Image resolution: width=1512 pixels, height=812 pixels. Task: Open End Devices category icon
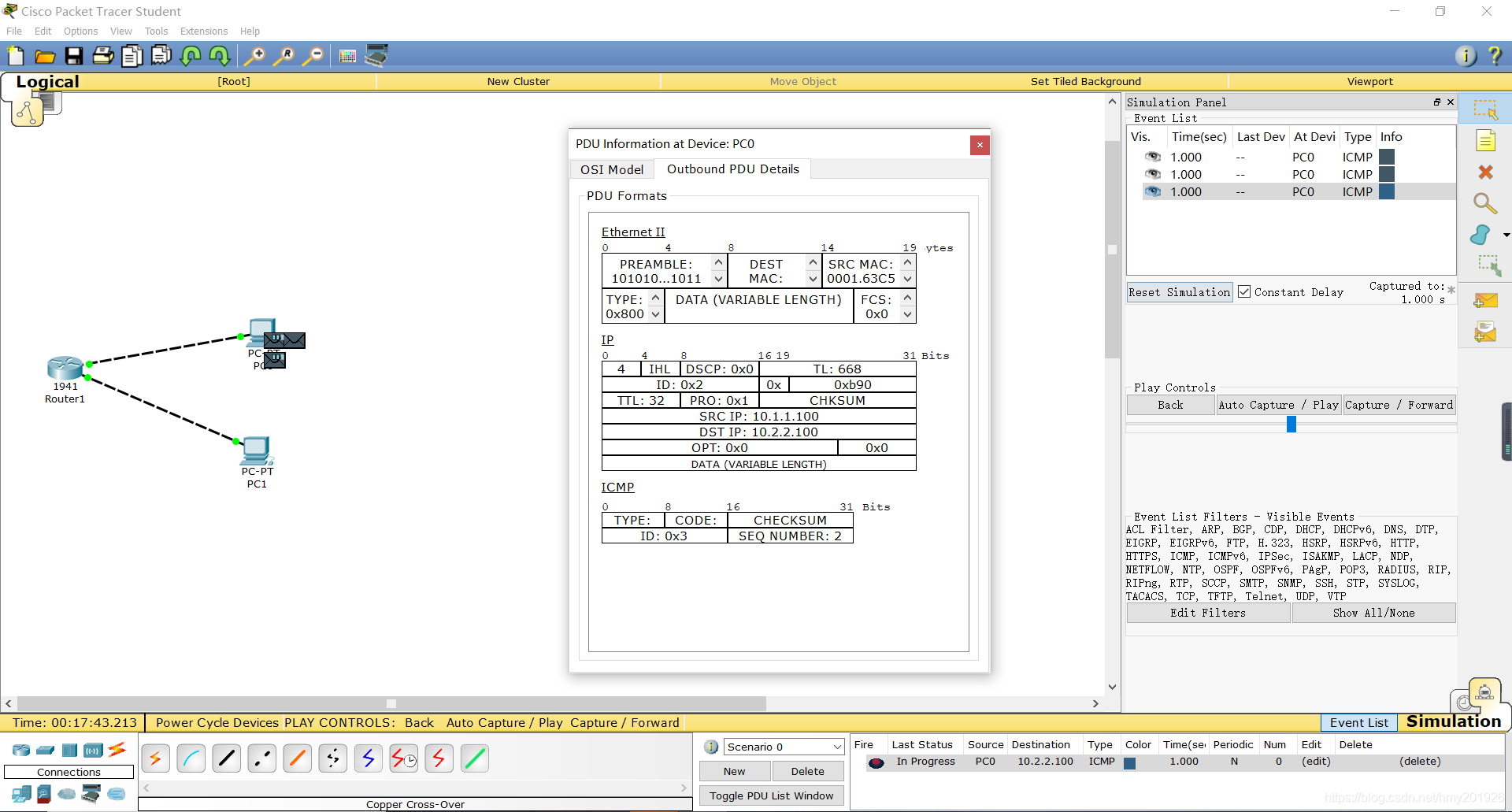point(21,794)
